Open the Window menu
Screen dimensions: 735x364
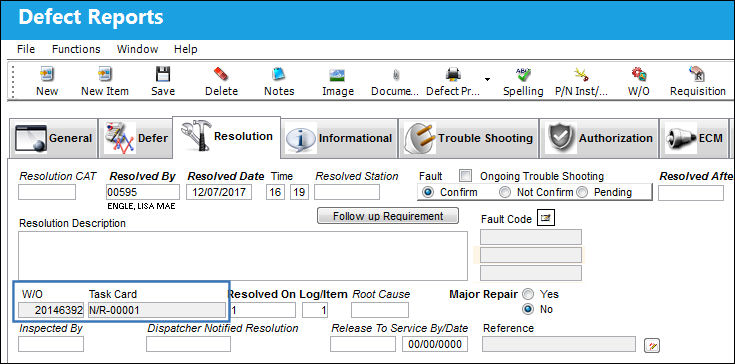137,49
